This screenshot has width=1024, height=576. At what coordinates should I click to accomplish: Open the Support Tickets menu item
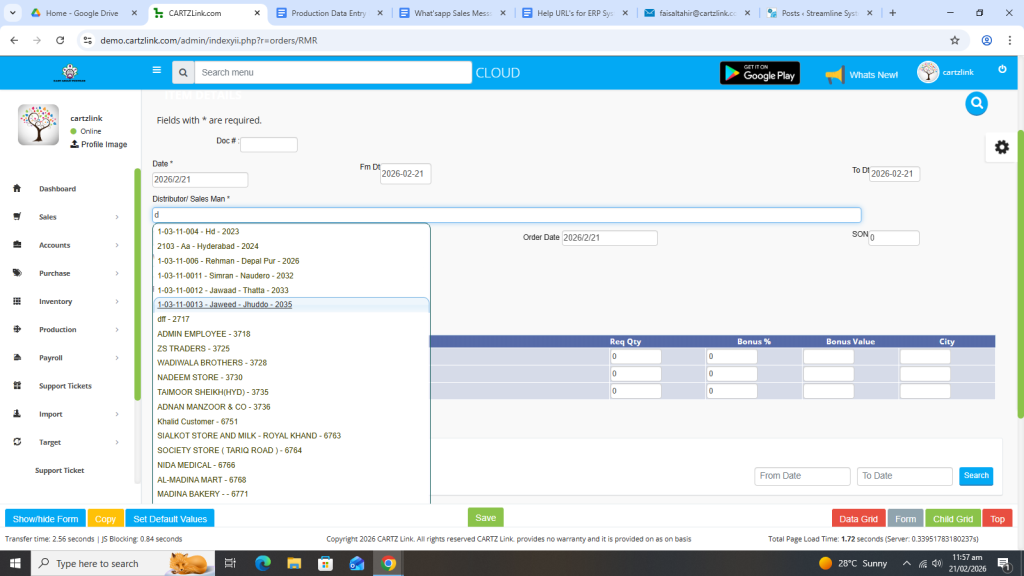(x=66, y=386)
